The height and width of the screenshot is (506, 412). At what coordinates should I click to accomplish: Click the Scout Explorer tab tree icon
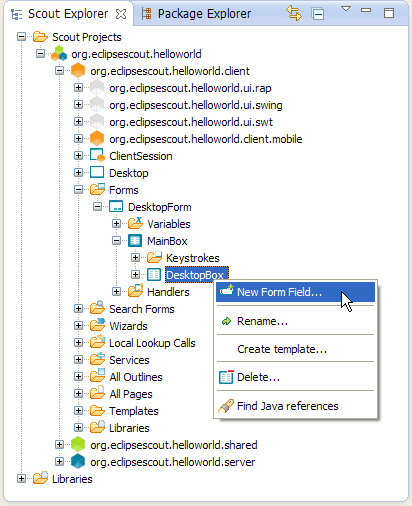(x=16, y=14)
